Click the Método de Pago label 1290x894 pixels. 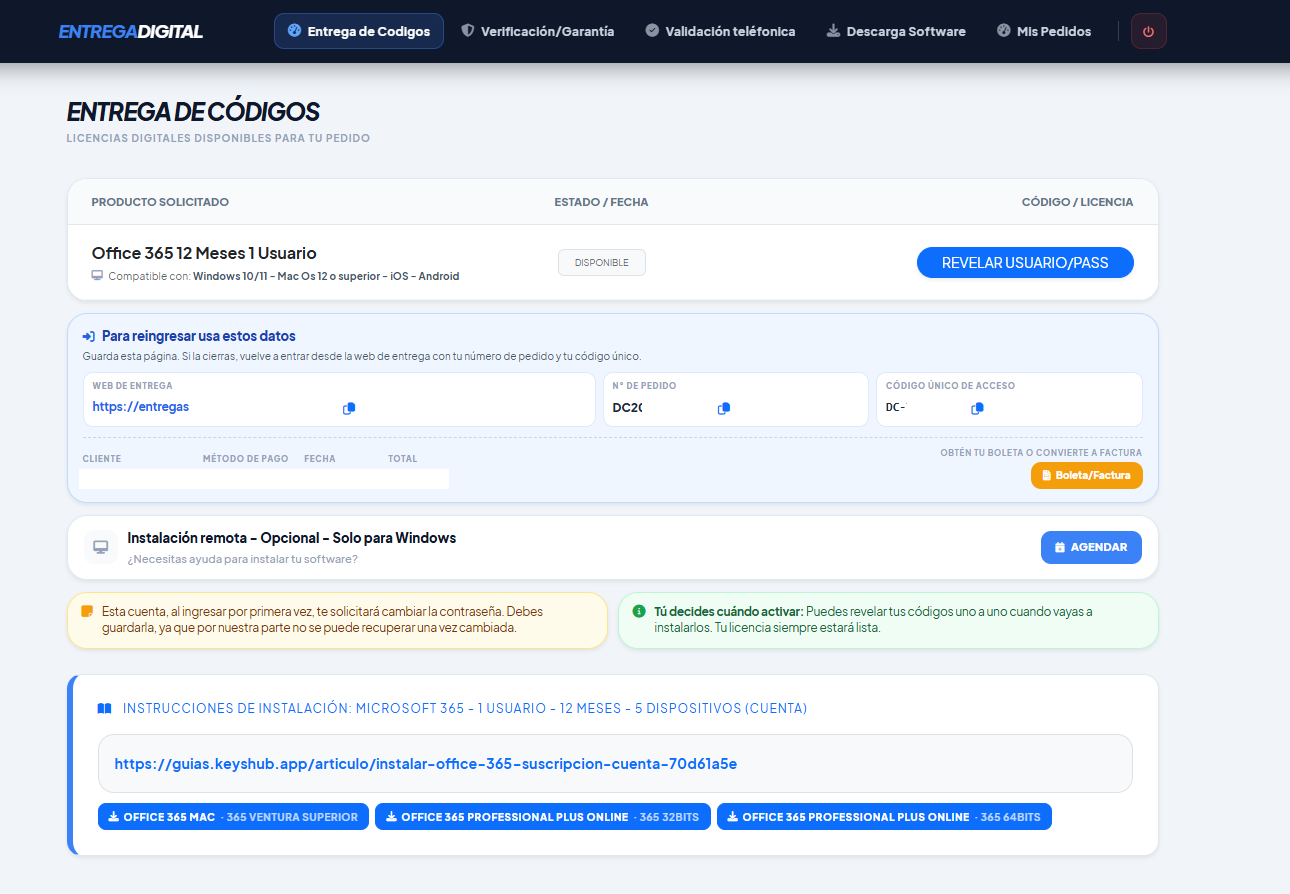click(x=245, y=459)
